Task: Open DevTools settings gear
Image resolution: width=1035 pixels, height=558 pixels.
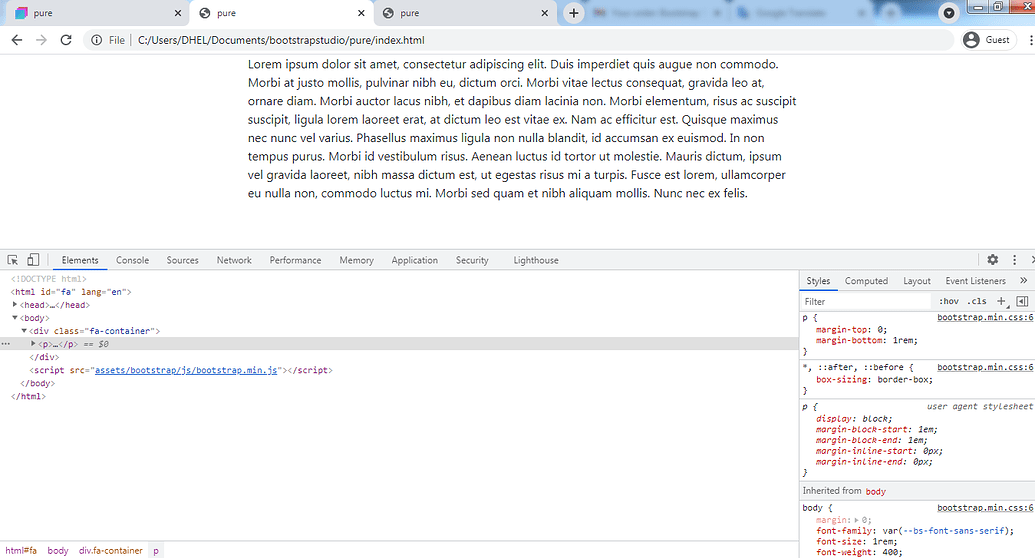Action: click(x=993, y=260)
